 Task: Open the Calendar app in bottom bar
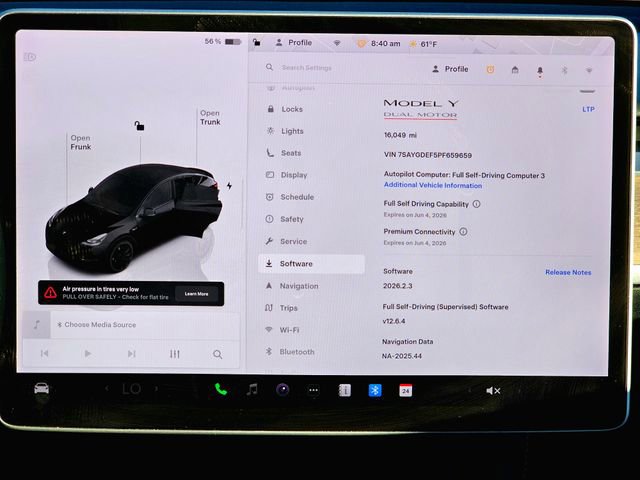coord(405,391)
